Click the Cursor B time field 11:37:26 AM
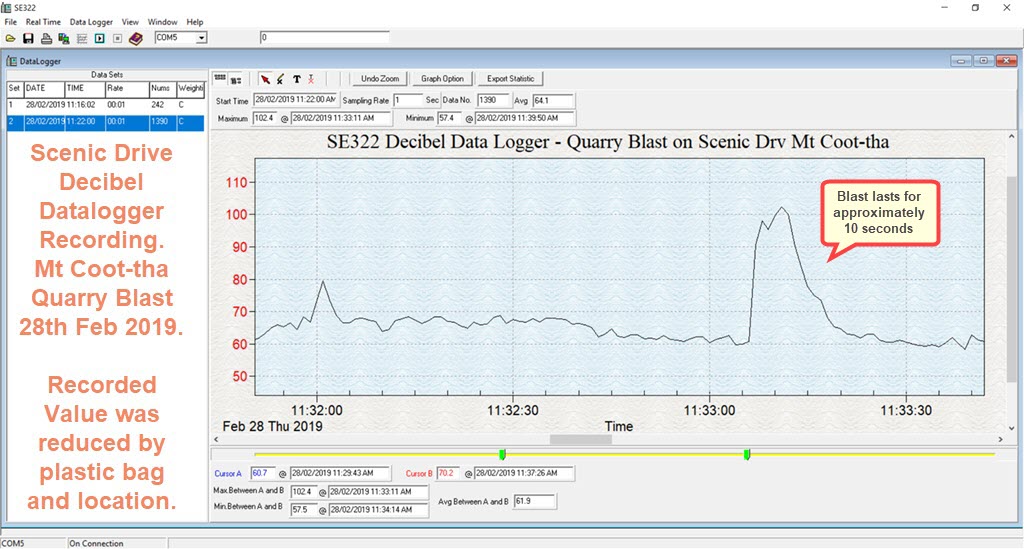Viewport: 1024px width, 549px height. tap(524, 473)
